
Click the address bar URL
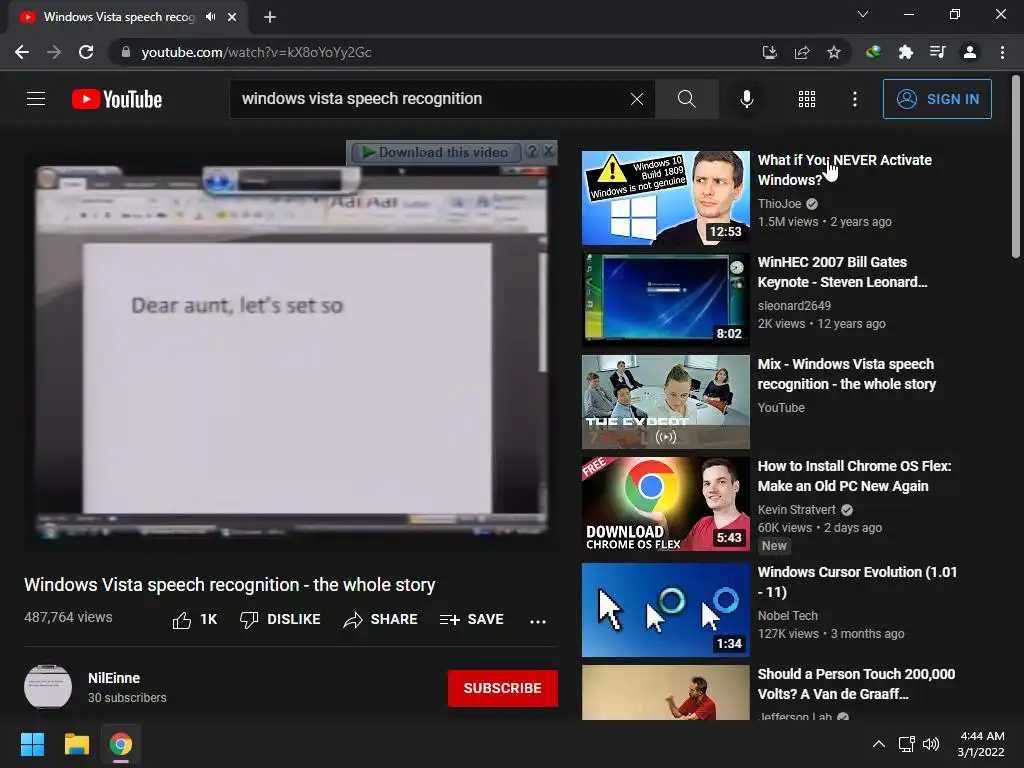point(256,52)
